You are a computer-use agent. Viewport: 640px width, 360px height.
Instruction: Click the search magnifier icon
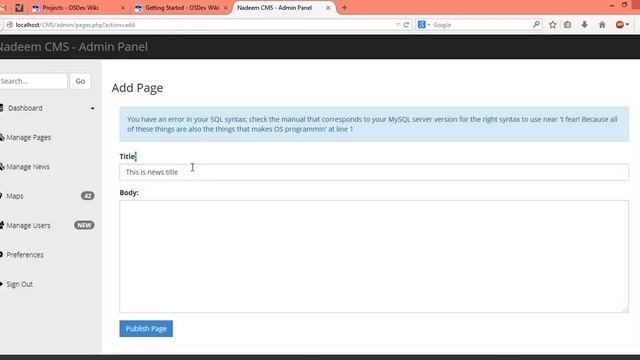pos(536,25)
